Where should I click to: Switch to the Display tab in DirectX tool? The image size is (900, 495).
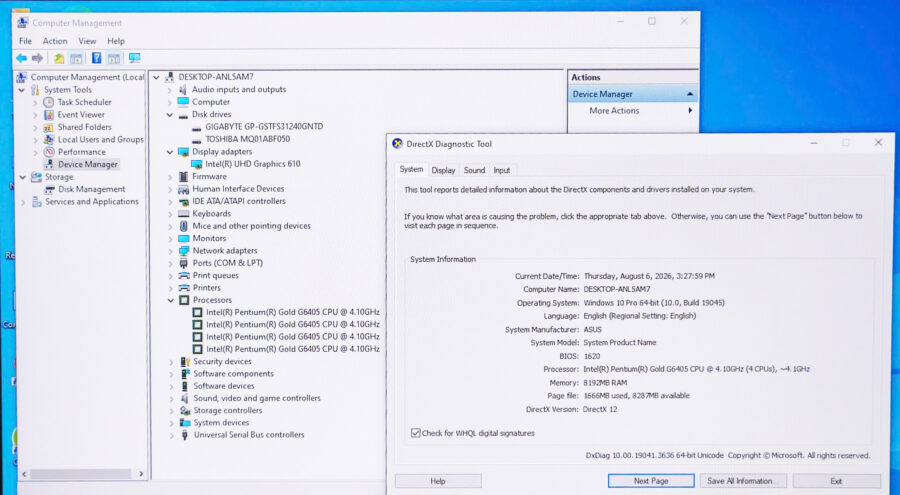tap(443, 171)
